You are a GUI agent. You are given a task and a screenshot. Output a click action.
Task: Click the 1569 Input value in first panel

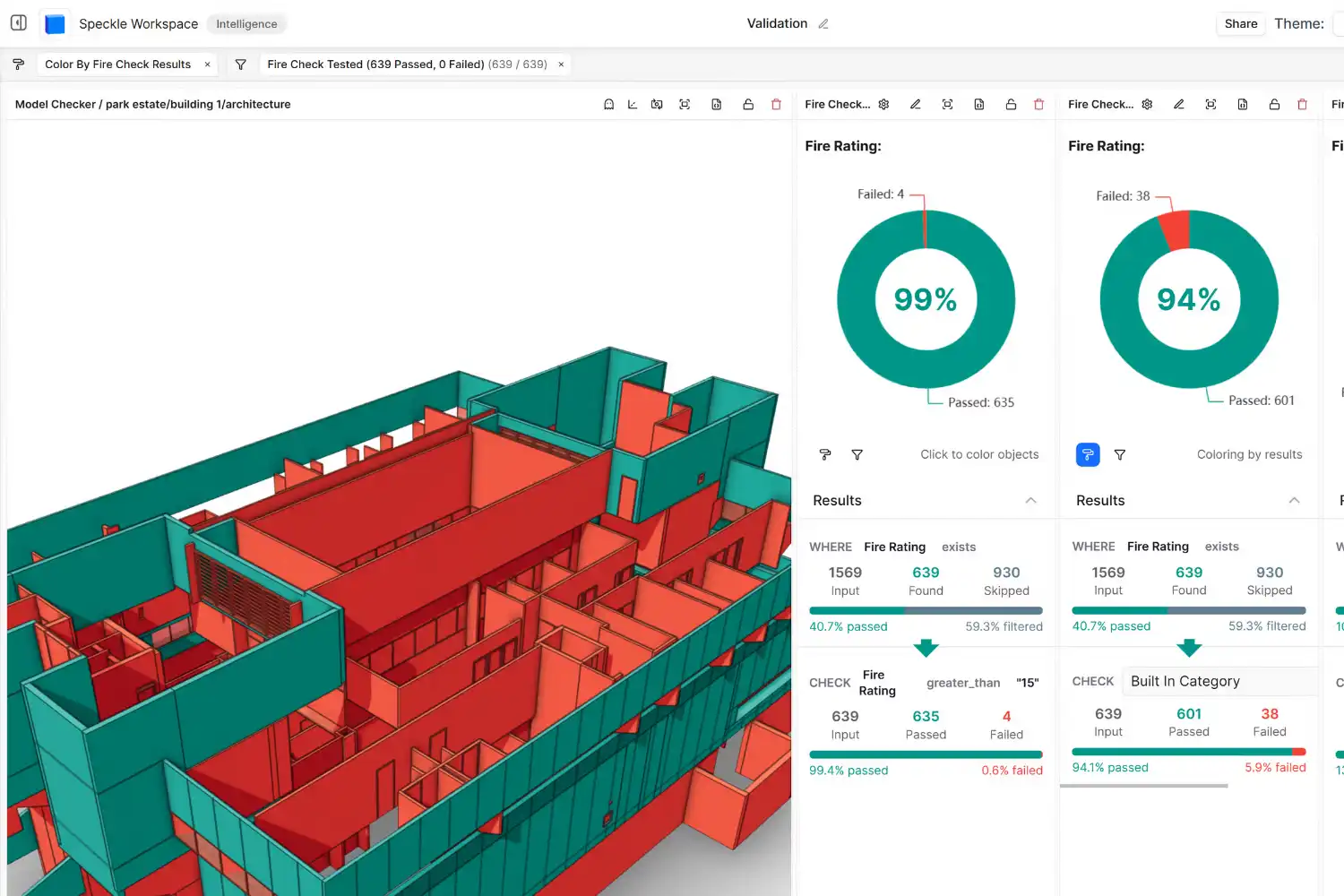(845, 573)
